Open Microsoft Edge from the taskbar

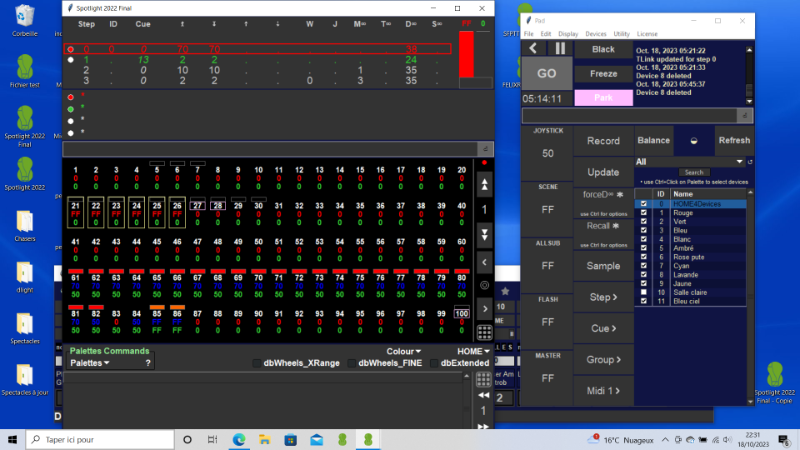[240, 439]
